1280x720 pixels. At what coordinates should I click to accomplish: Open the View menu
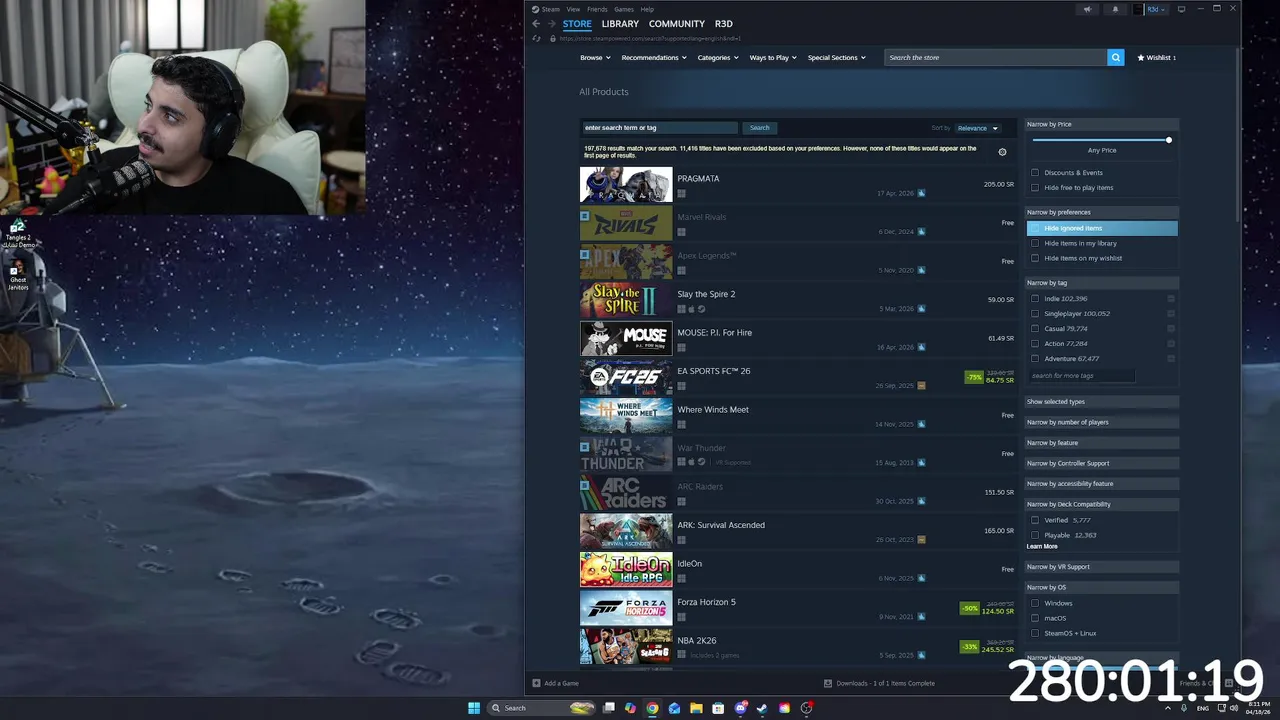coord(573,9)
